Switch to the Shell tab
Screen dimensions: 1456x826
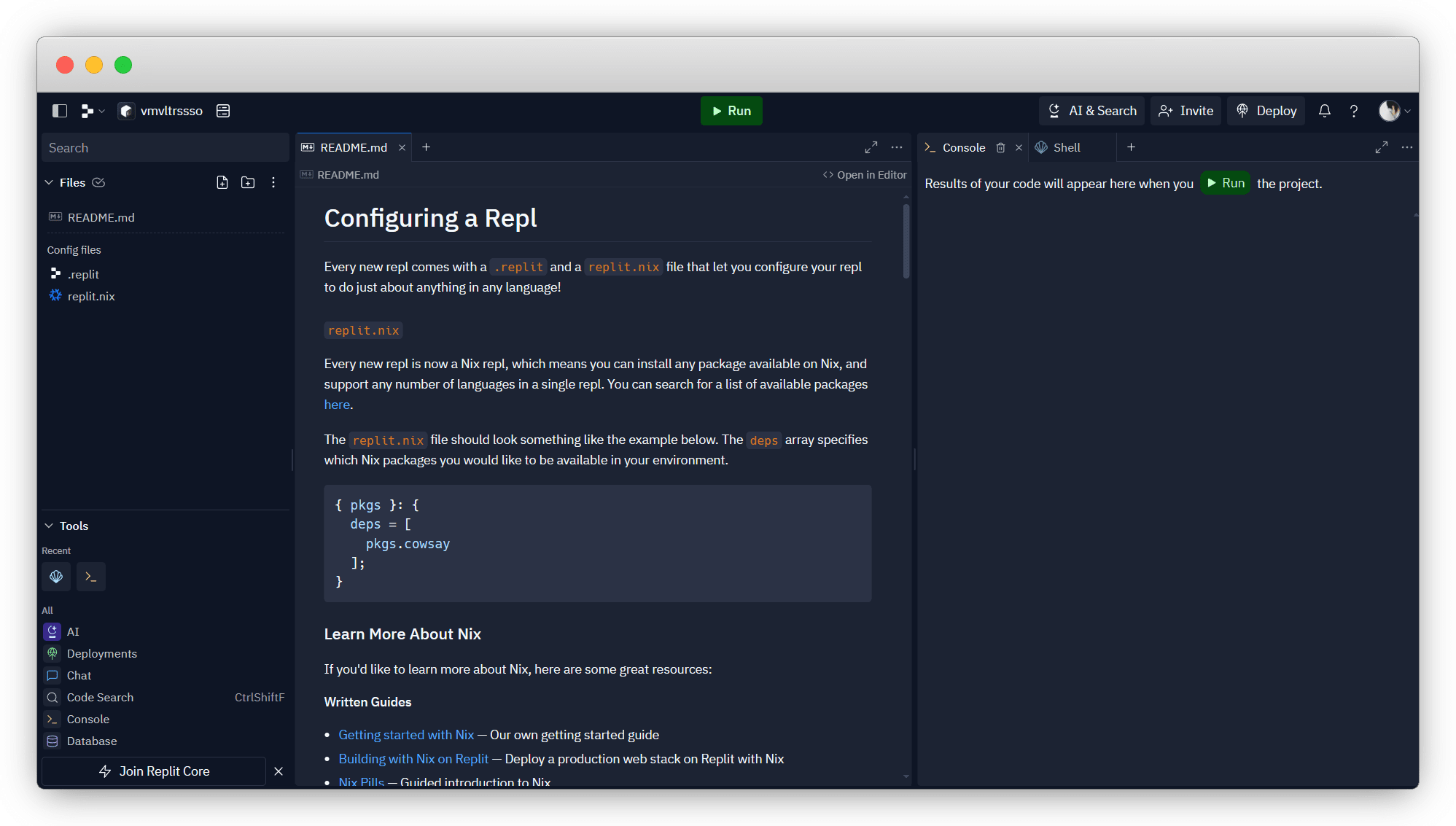click(1066, 147)
